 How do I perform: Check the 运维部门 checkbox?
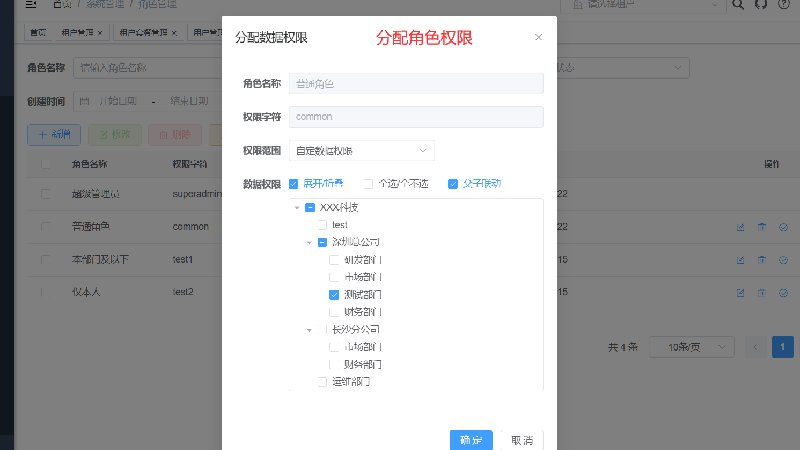(322, 382)
